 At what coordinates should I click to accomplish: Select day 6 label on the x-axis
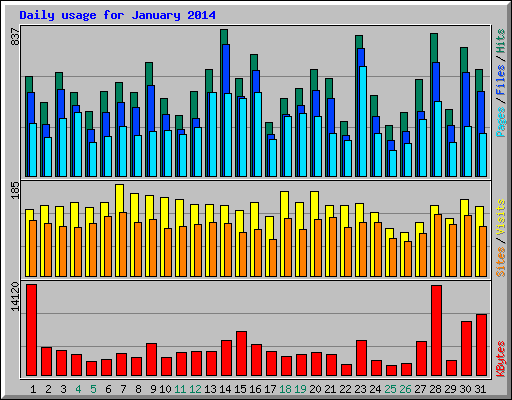pos(108,389)
